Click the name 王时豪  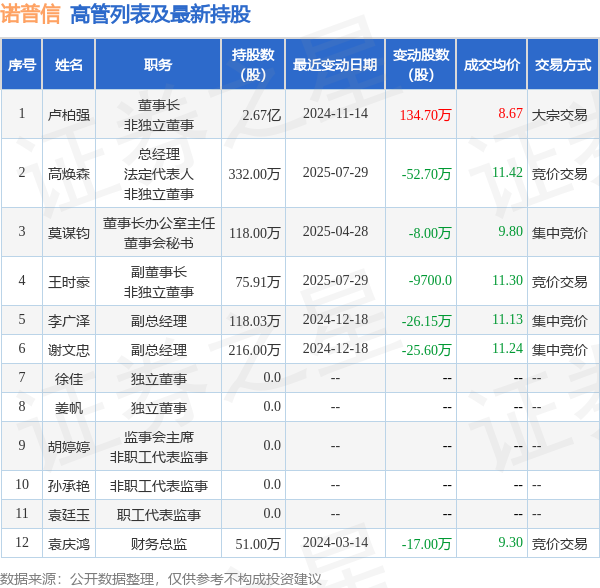point(69,282)
